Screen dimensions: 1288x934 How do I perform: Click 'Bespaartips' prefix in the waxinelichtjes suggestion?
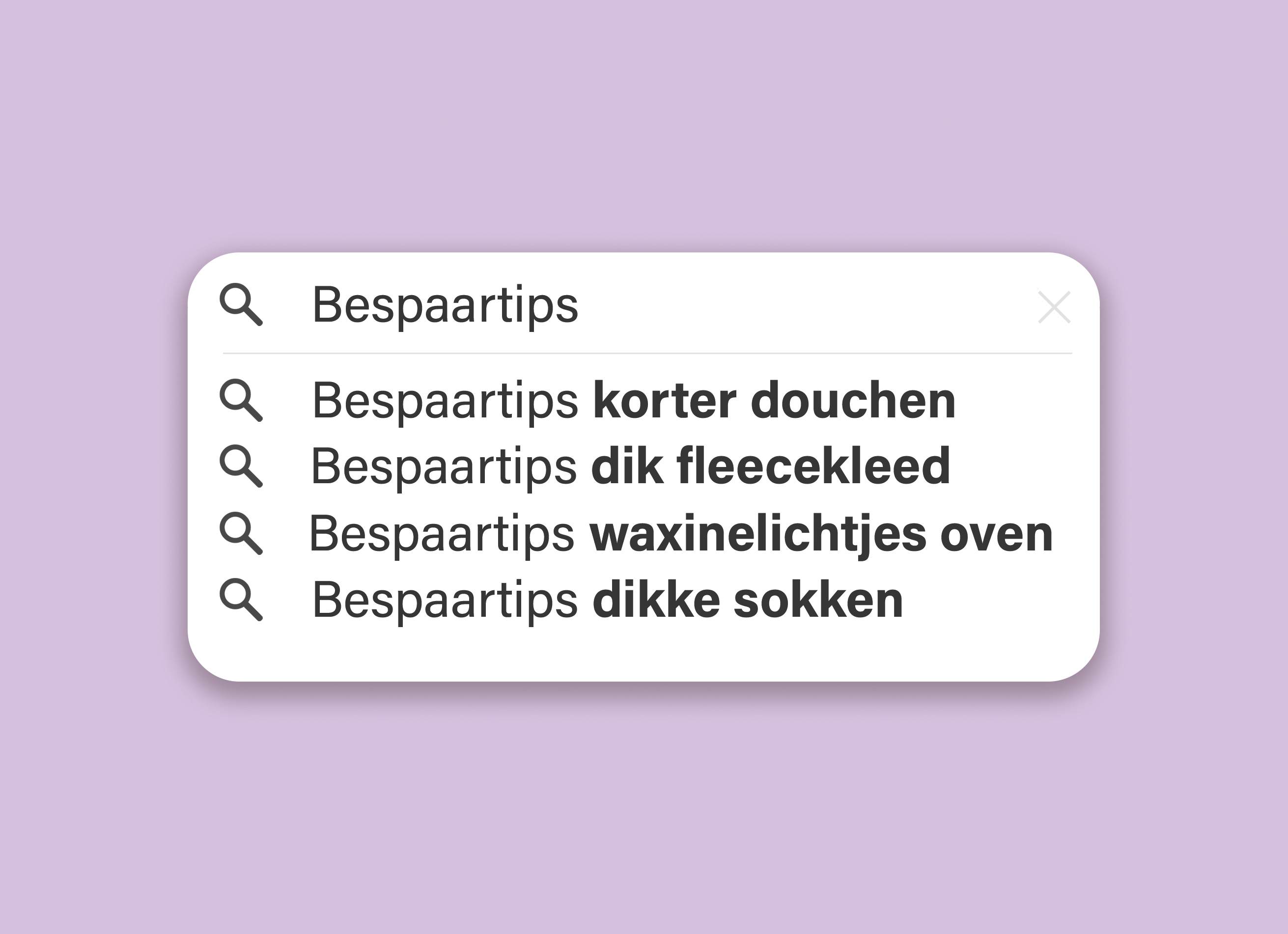point(442,535)
